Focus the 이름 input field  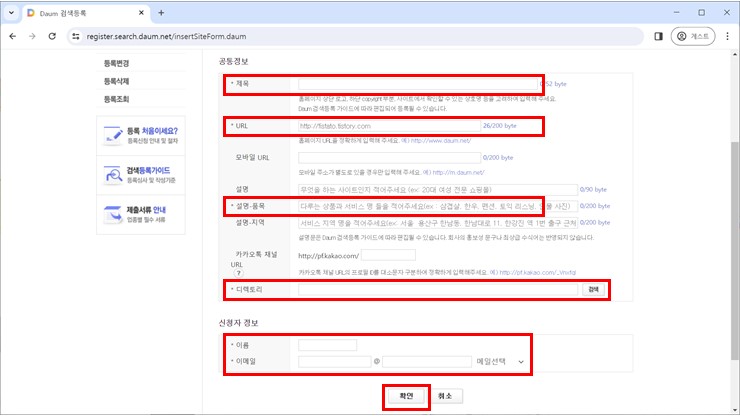pyautogui.click(x=328, y=345)
